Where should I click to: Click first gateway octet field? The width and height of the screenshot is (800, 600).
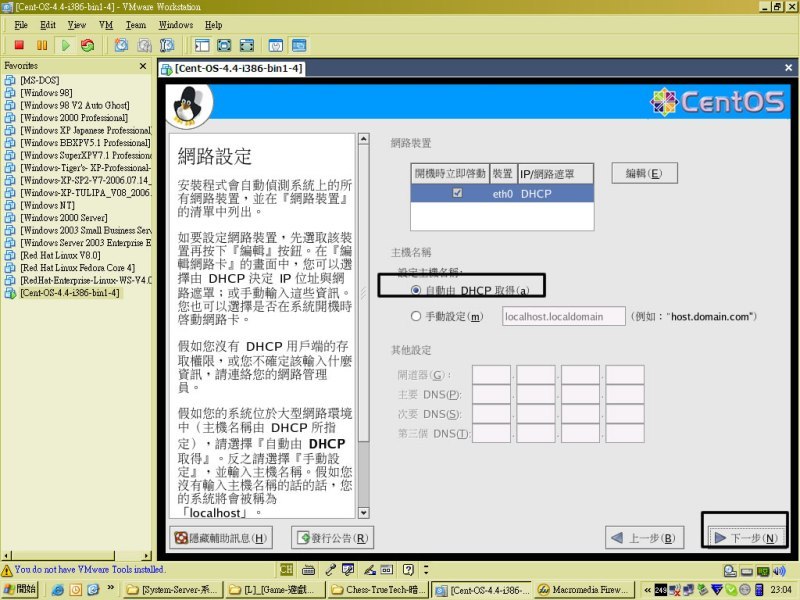[491, 374]
